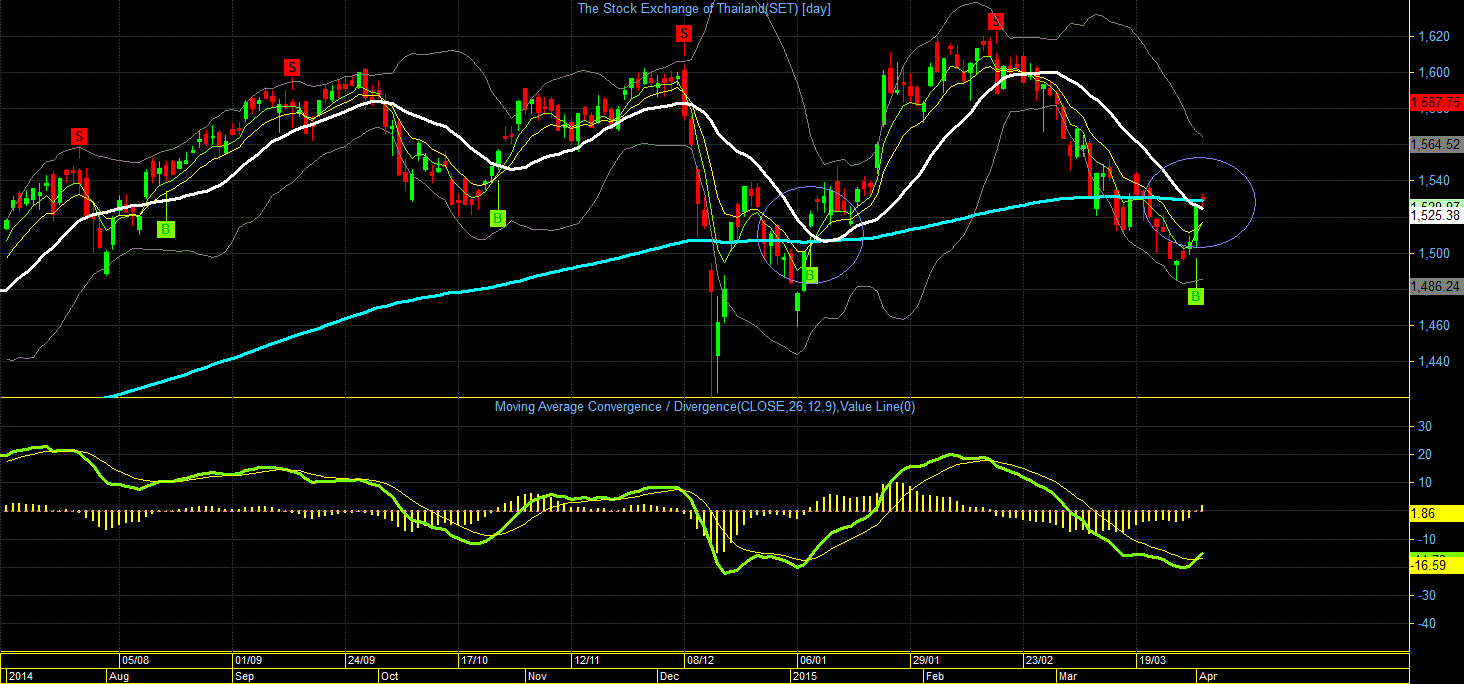Click the 1,500 price axis value

(1435, 253)
